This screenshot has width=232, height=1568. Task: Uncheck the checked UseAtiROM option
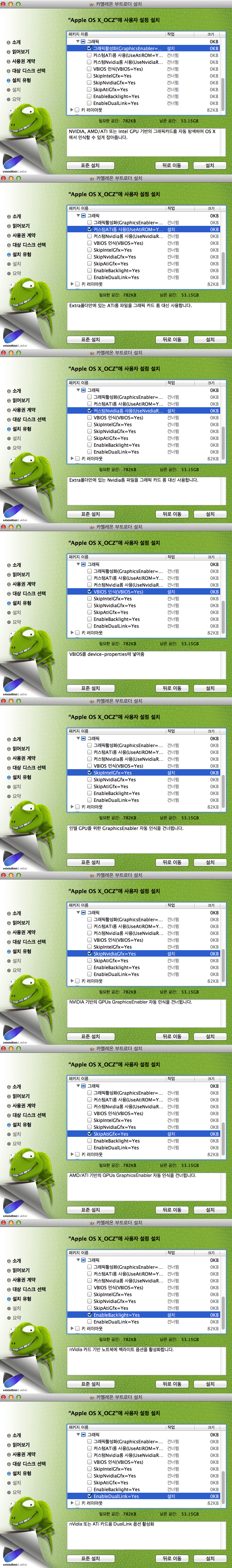pyautogui.click(x=89, y=230)
